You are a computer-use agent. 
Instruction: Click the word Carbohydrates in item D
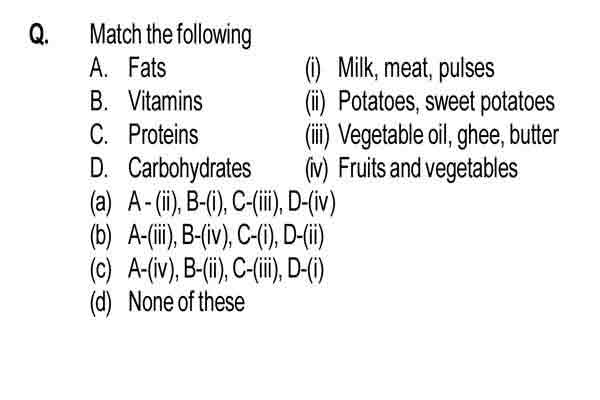pos(189,168)
